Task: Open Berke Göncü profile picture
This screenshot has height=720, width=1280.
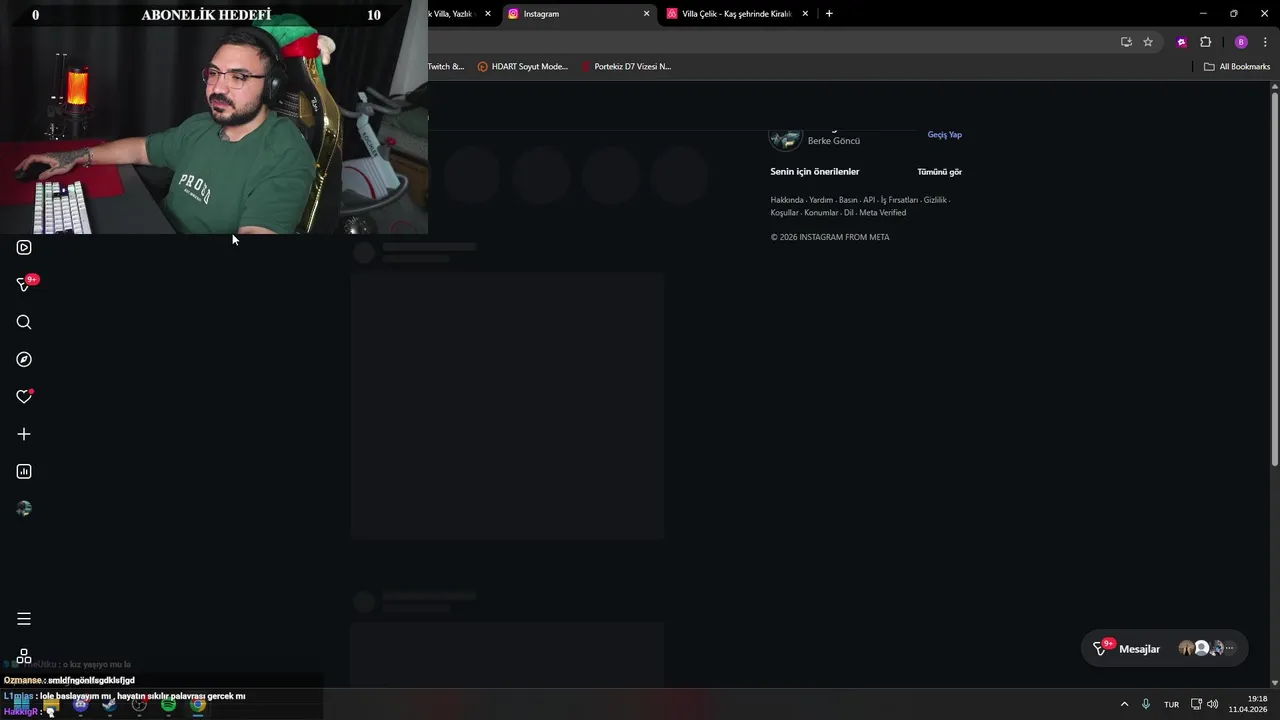Action: 785,138
